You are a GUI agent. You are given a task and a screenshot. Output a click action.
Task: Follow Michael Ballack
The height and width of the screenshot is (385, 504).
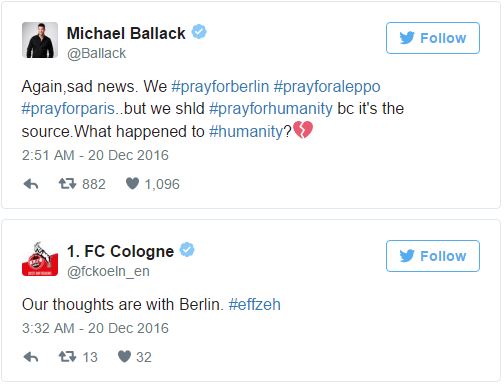point(433,38)
